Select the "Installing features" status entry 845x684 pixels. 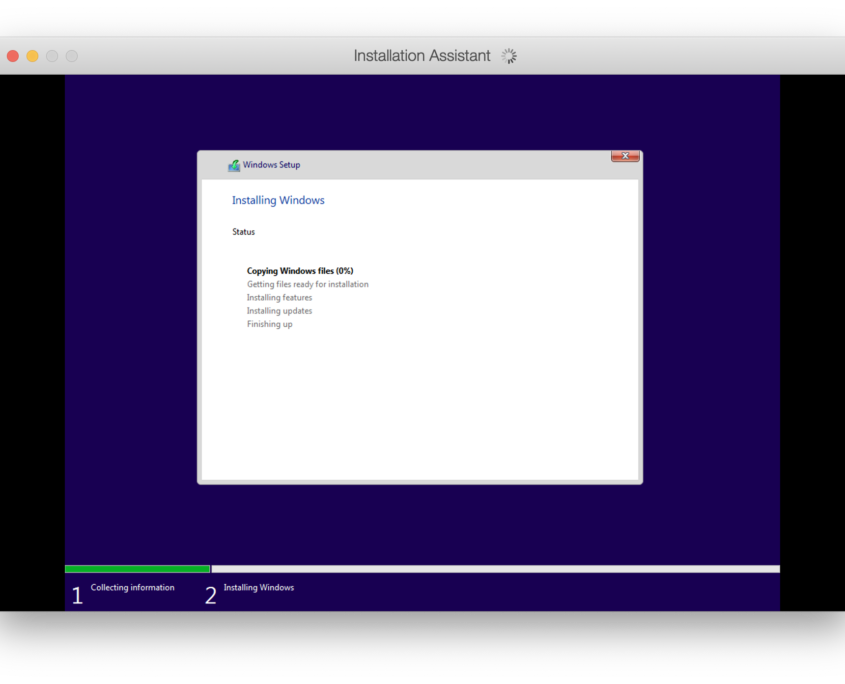tap(279, 297)
